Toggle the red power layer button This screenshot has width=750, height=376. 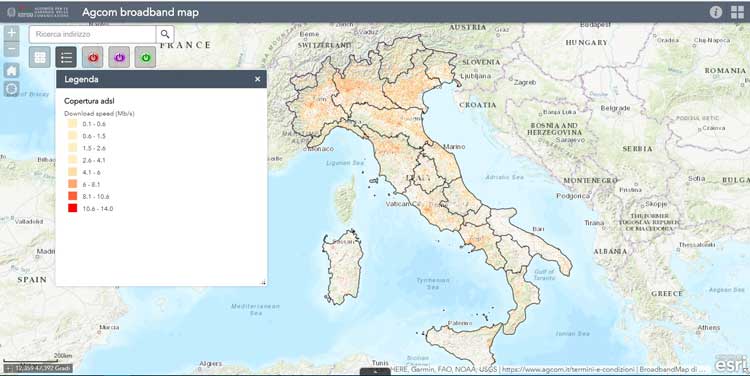point(93,57)
